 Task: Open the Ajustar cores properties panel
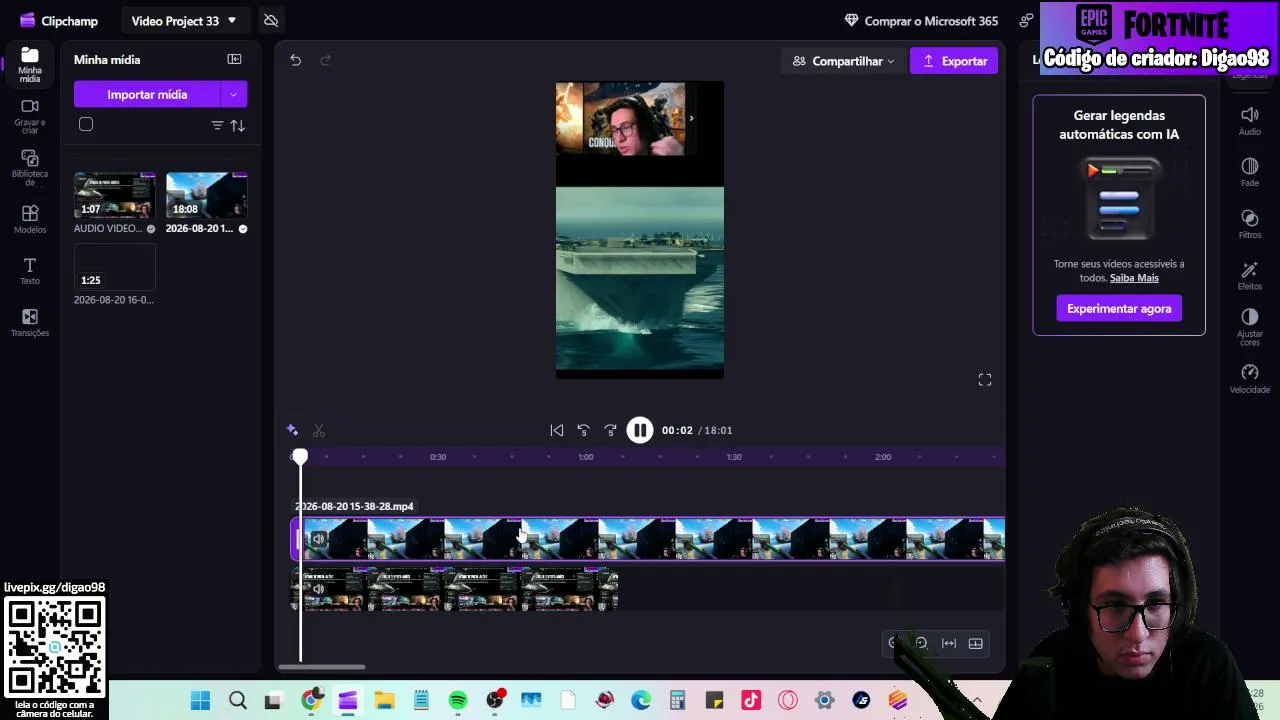pyautogui.click(x=1250, y=327)
